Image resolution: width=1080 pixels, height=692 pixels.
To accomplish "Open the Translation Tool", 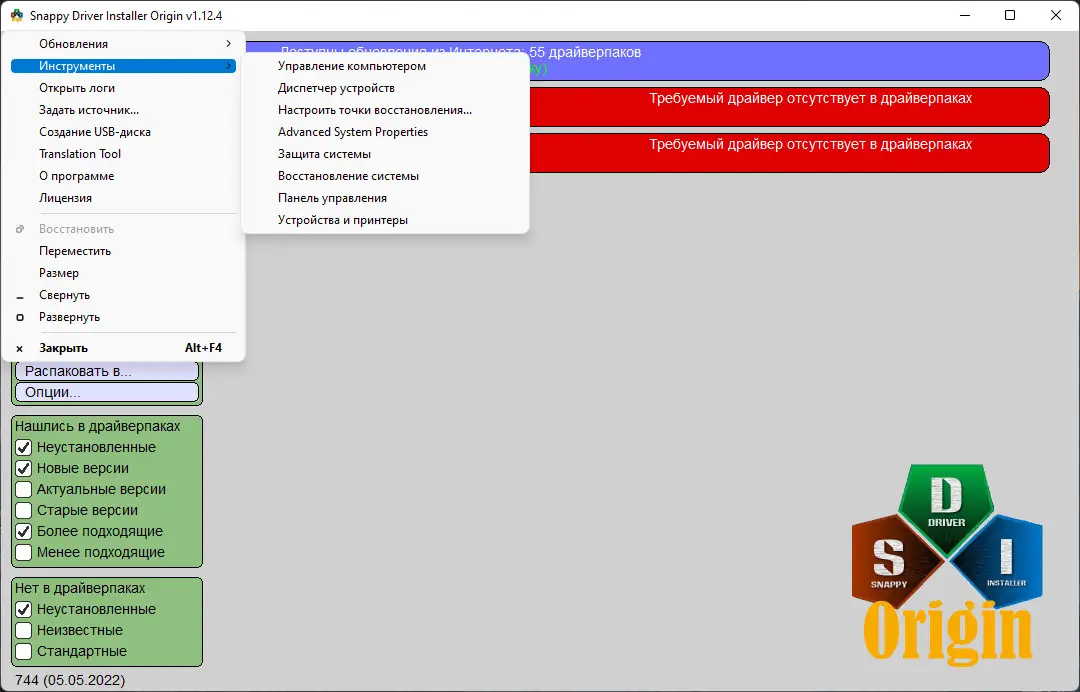I will [80, 153].
